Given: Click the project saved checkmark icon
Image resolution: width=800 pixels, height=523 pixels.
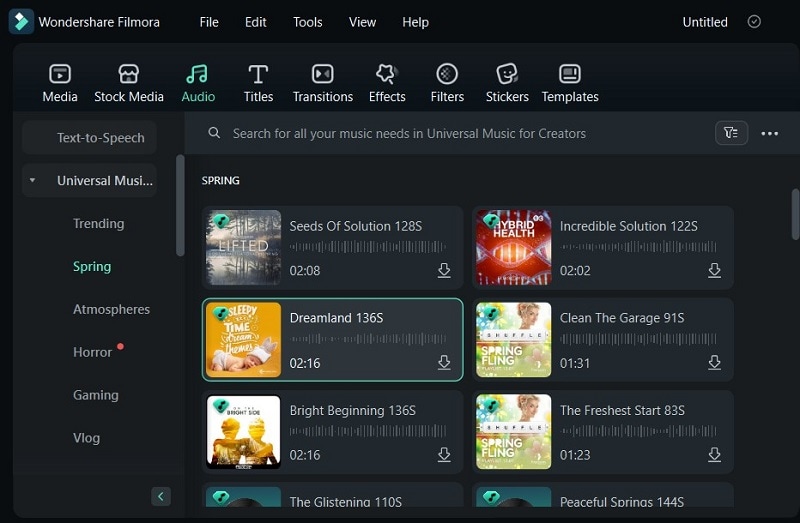Looking at the screenshot, I should coord(754,21).
